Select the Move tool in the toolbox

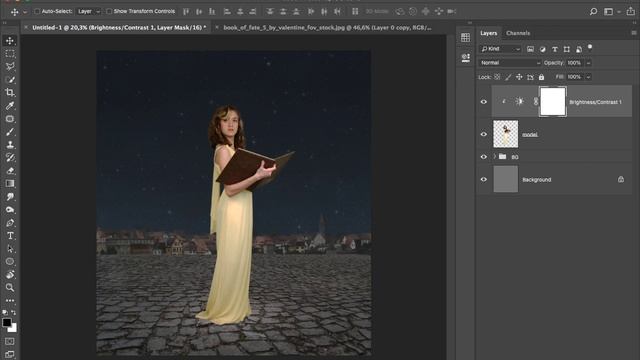(x=10, y=41)
